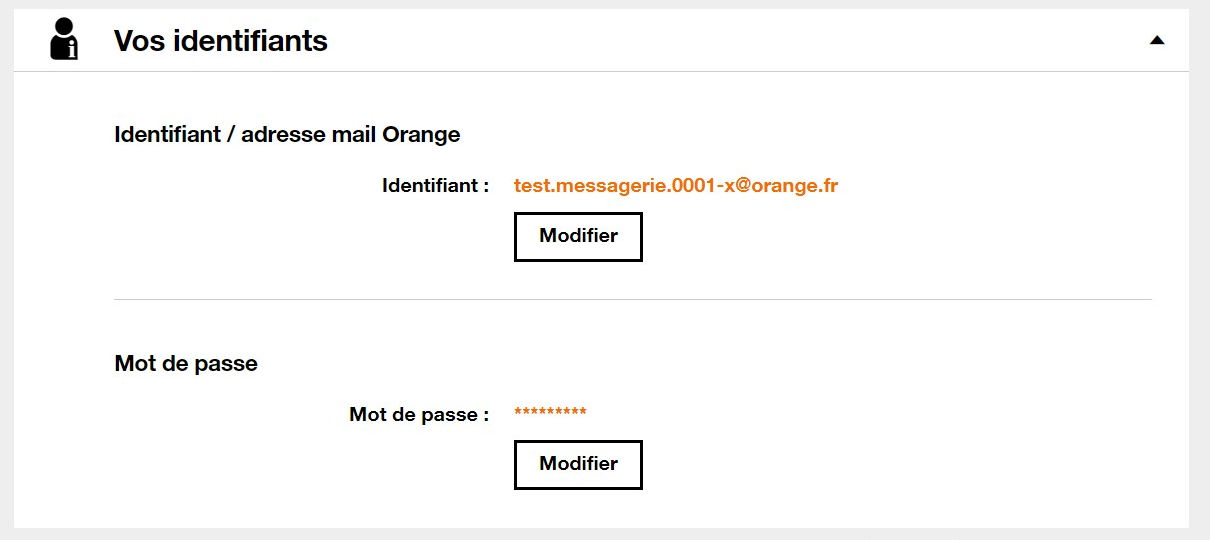Viewport: 1210px width, 540px height.
Task: Select the Identifiant / adresse mail Orange heading
Action: point(288,134)
